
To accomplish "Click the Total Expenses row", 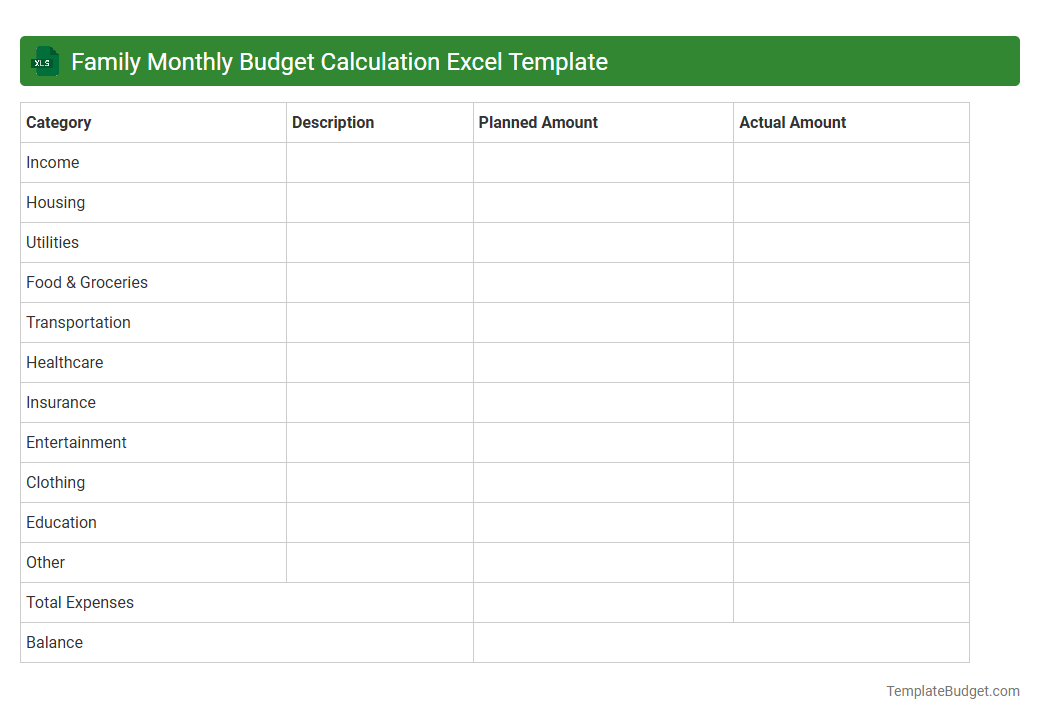I will click(x=79, y=602).
